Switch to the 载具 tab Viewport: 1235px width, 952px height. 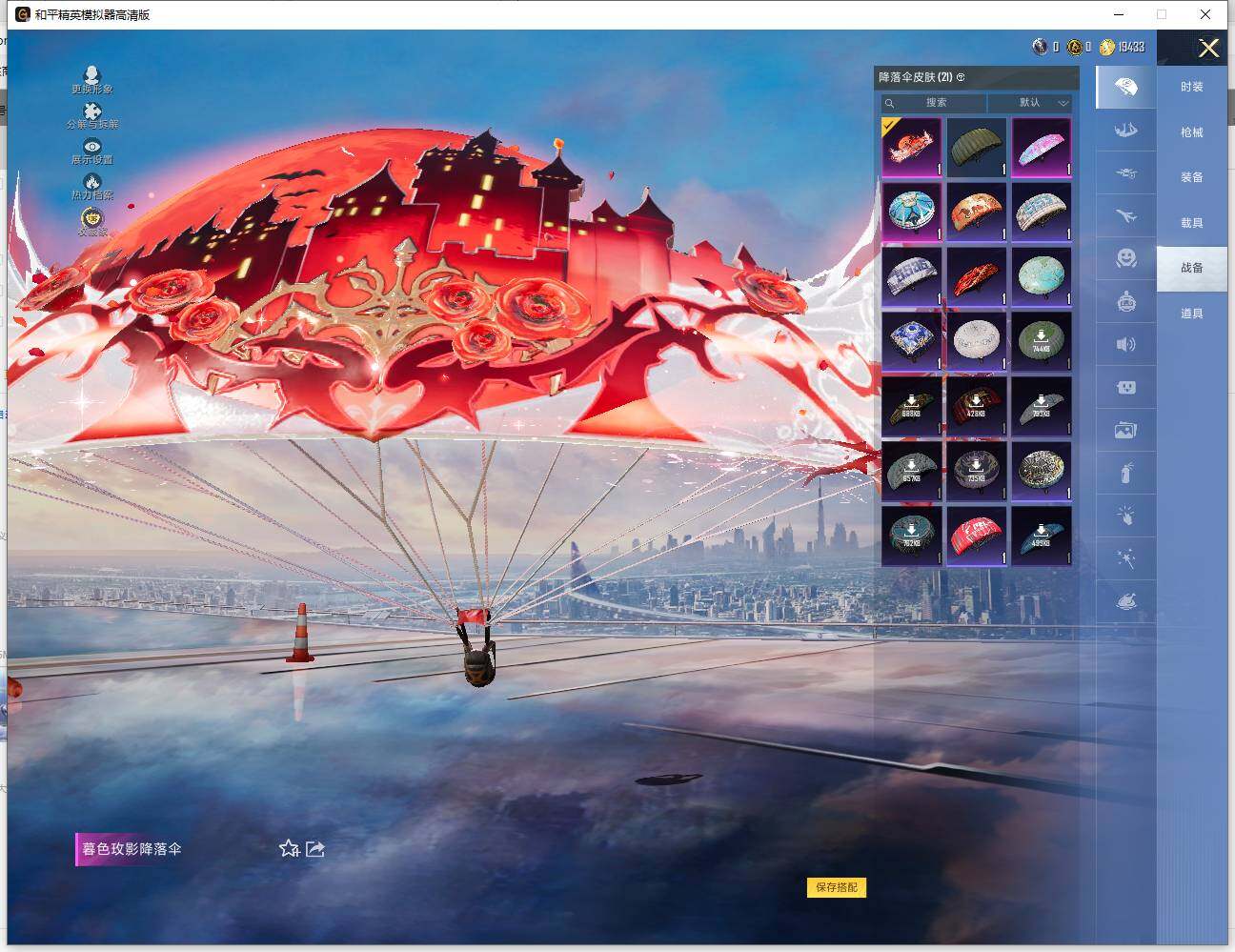[x=1192, y=223]
